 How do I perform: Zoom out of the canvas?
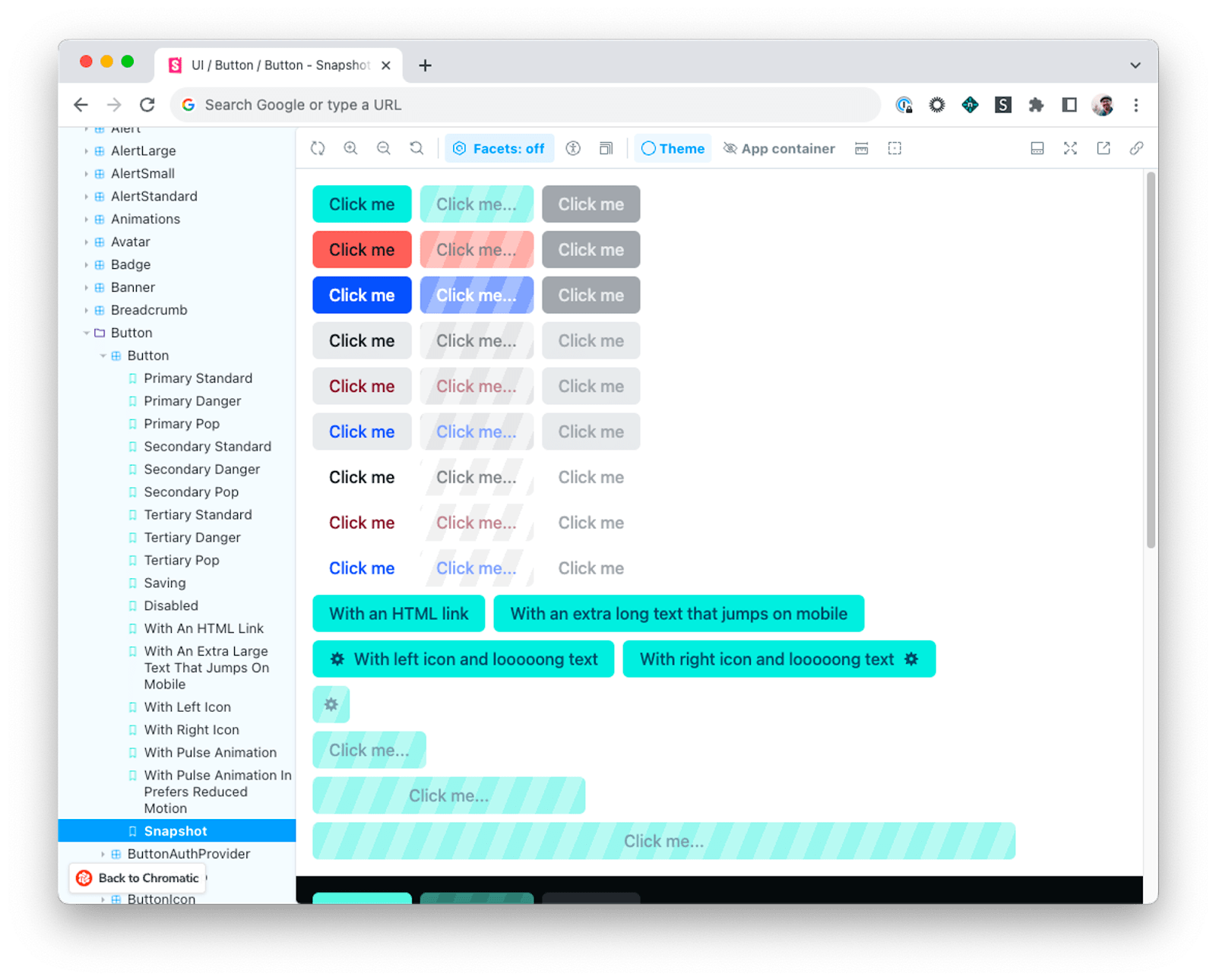pyautogui.click(x=384, y=148)
